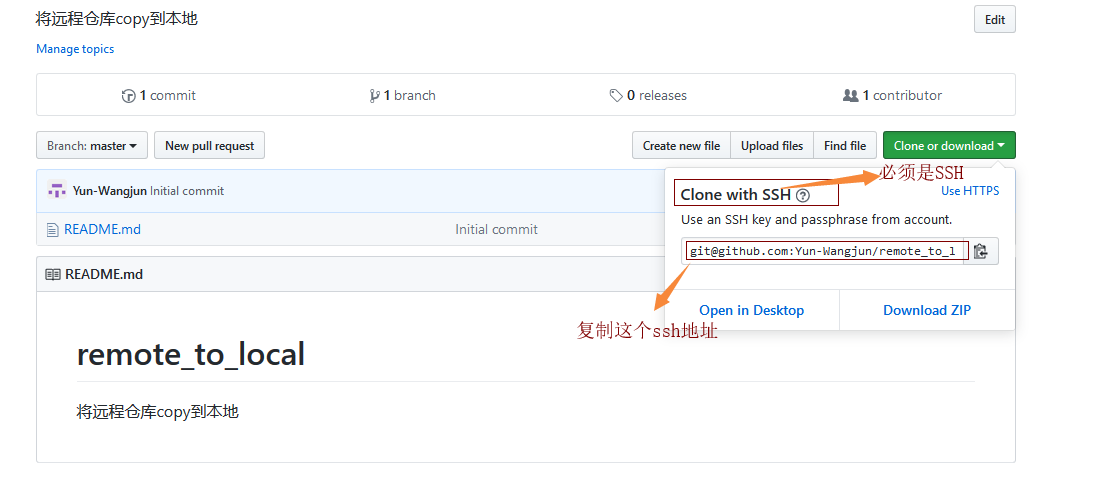
Task: Click the README.md title in readme header
Action: click(104, 275)
